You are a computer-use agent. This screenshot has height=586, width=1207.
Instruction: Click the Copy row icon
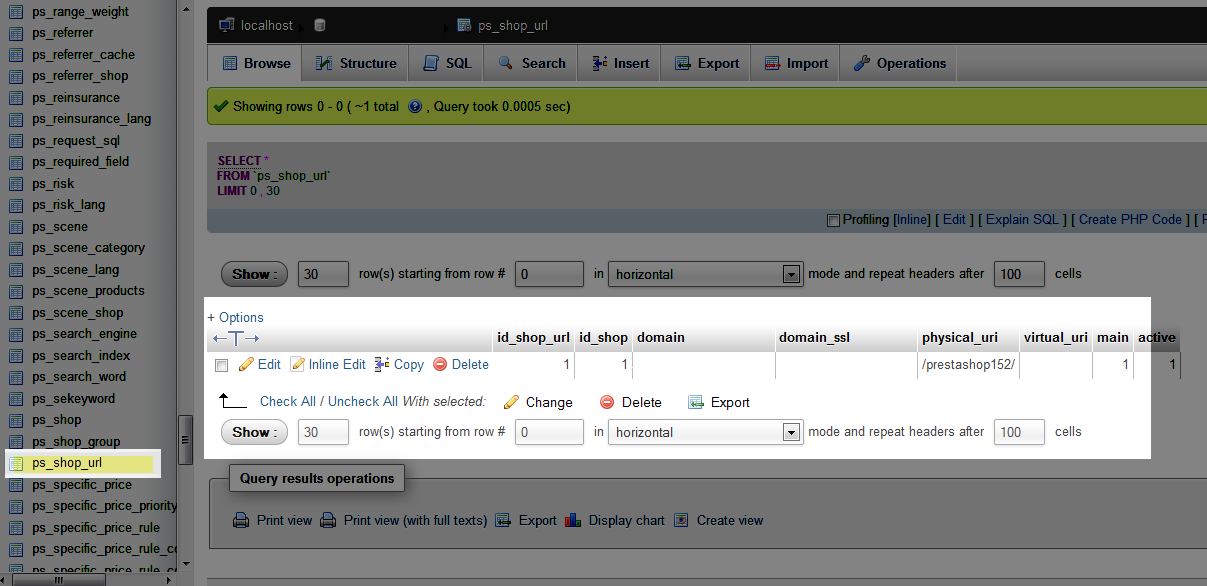382,365
